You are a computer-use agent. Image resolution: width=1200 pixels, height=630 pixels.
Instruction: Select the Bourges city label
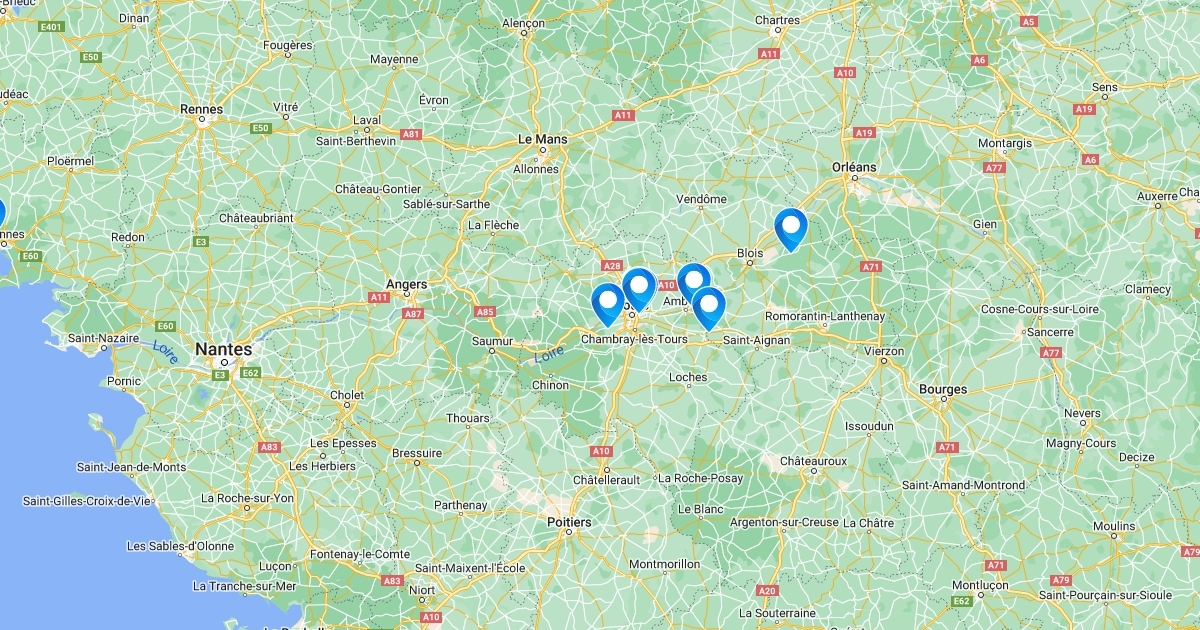pyautogui.click(x=944, y=389)
